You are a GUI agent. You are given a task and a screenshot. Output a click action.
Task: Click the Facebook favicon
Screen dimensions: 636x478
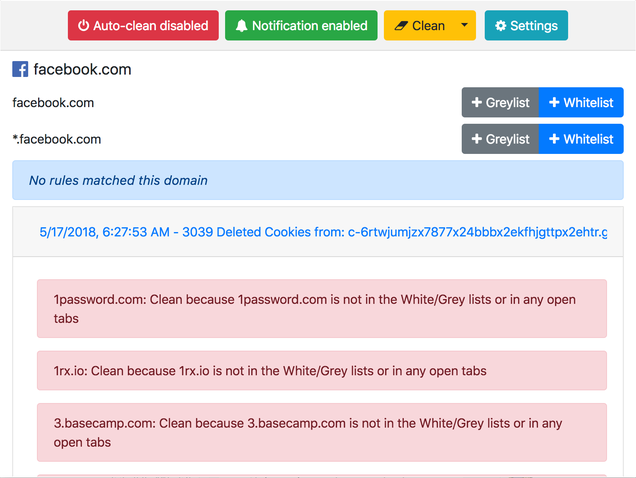coord(20,69)
